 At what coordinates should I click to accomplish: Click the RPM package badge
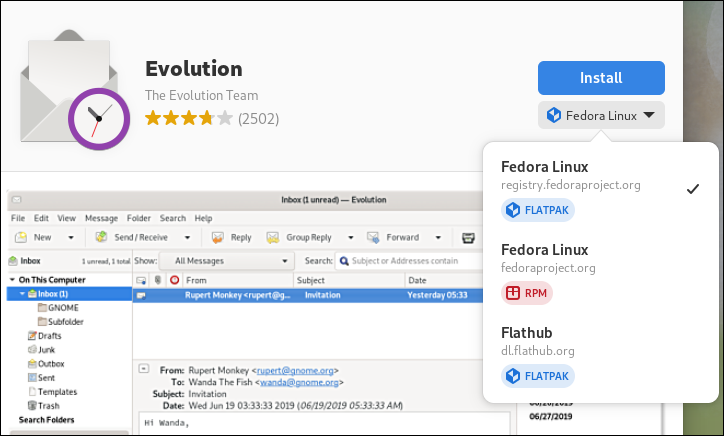tap(527, 293)
